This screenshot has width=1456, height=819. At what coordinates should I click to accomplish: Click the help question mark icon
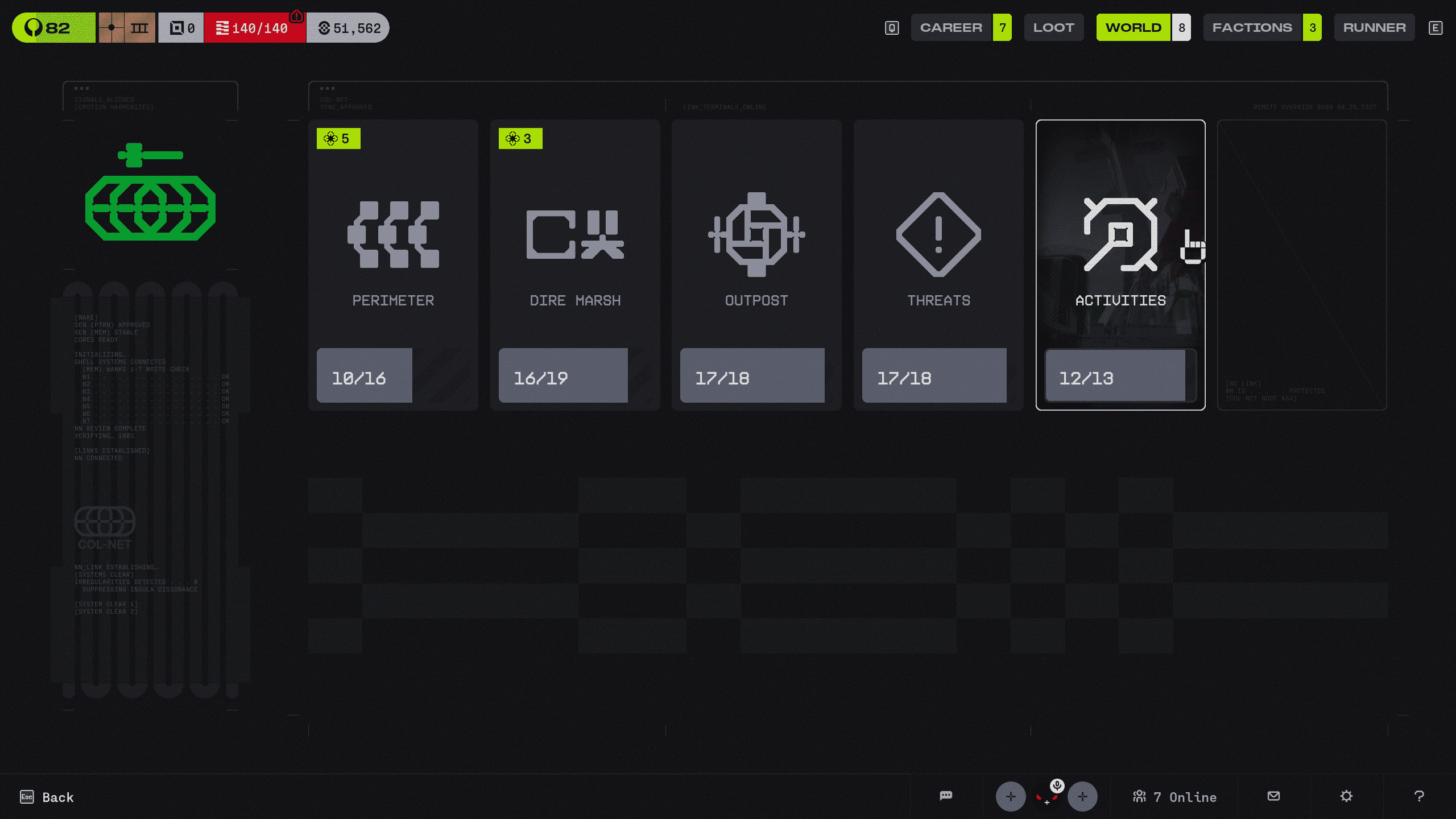[1419, 796]
